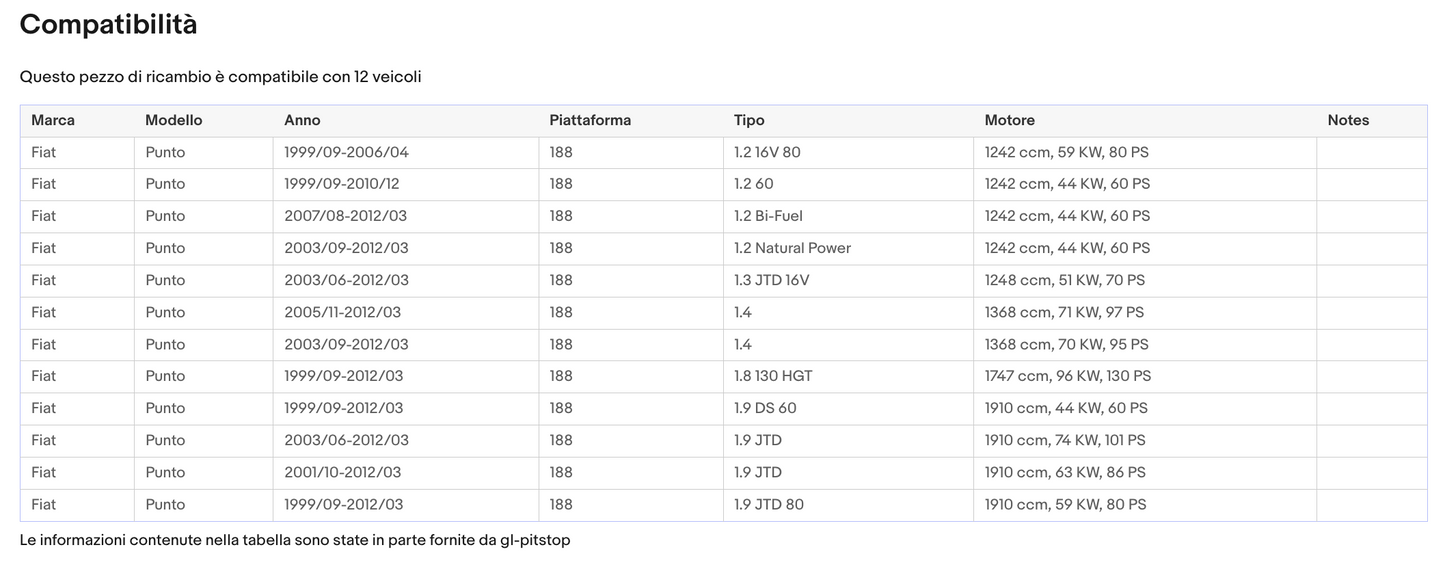This screenshot has height=569, width=1445.
Task: Click the Marca column header
Action: (53, 120)
